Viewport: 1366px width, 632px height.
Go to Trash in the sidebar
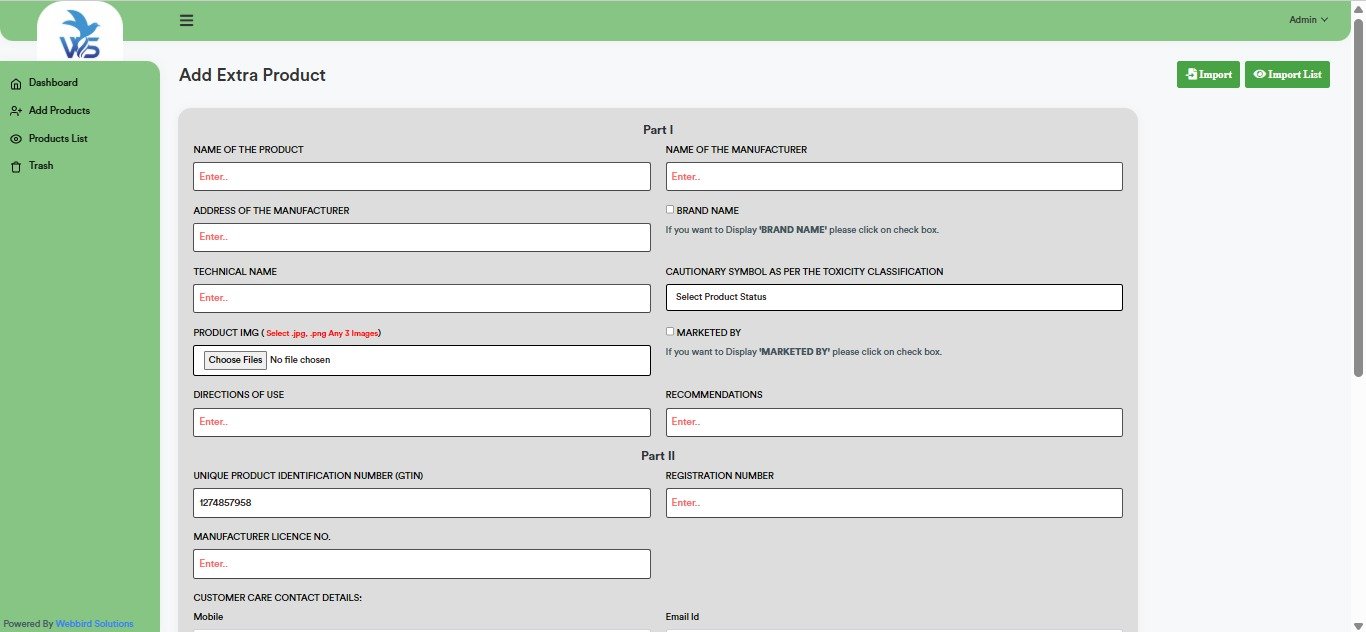[41, 166]
